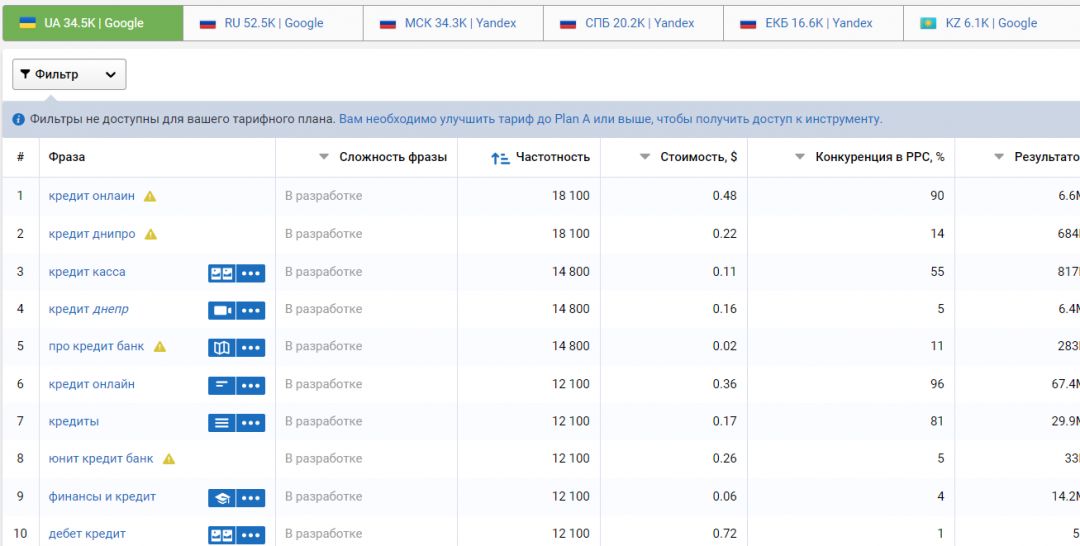1080x546 pixels.
Task: Click the map icon for про кредит банк
Action: (x=222, y=348)
